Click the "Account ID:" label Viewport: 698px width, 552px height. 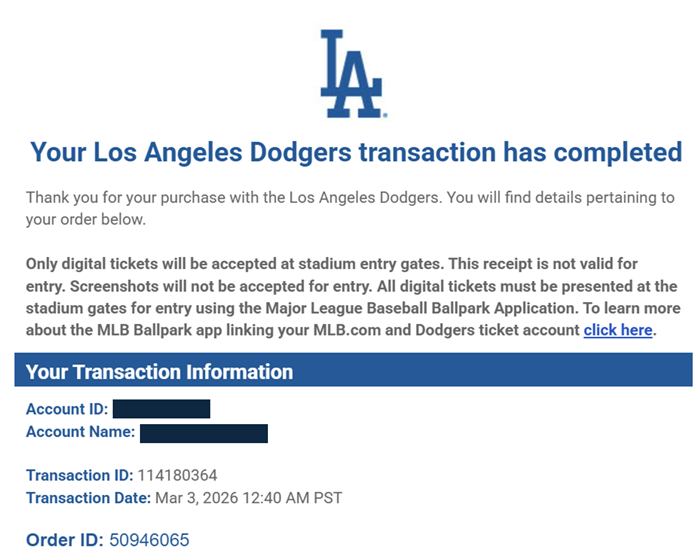(x=67, y=409)
